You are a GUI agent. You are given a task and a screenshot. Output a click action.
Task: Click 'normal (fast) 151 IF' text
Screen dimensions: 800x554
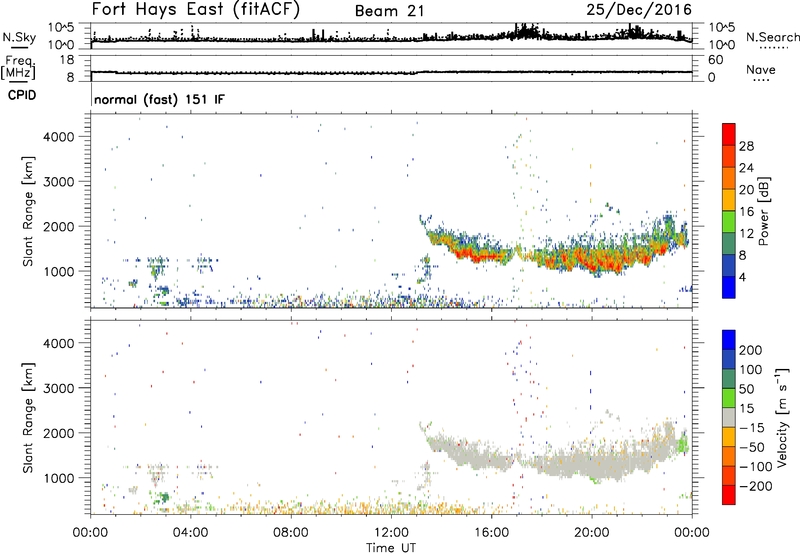(x=159, y=99)
